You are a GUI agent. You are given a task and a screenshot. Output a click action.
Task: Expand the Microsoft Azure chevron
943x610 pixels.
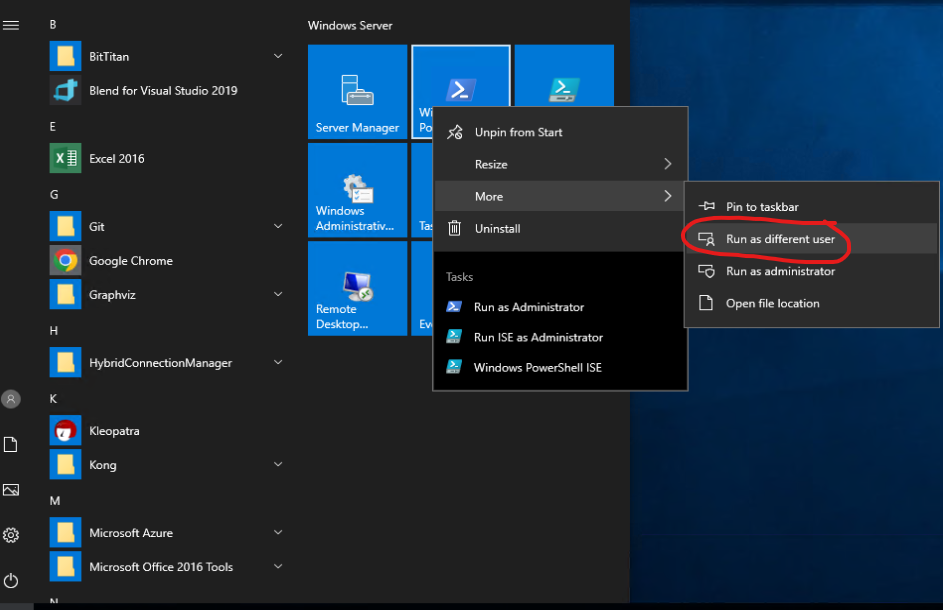pos(278,532)
